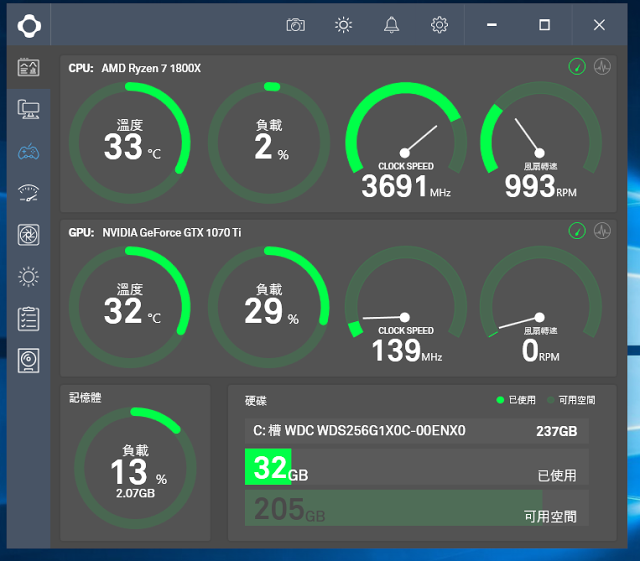This screenshot has width=640, height=561.
Task: Open the overclocking gauge sidebar icon
Action: (x=29, y=193)
